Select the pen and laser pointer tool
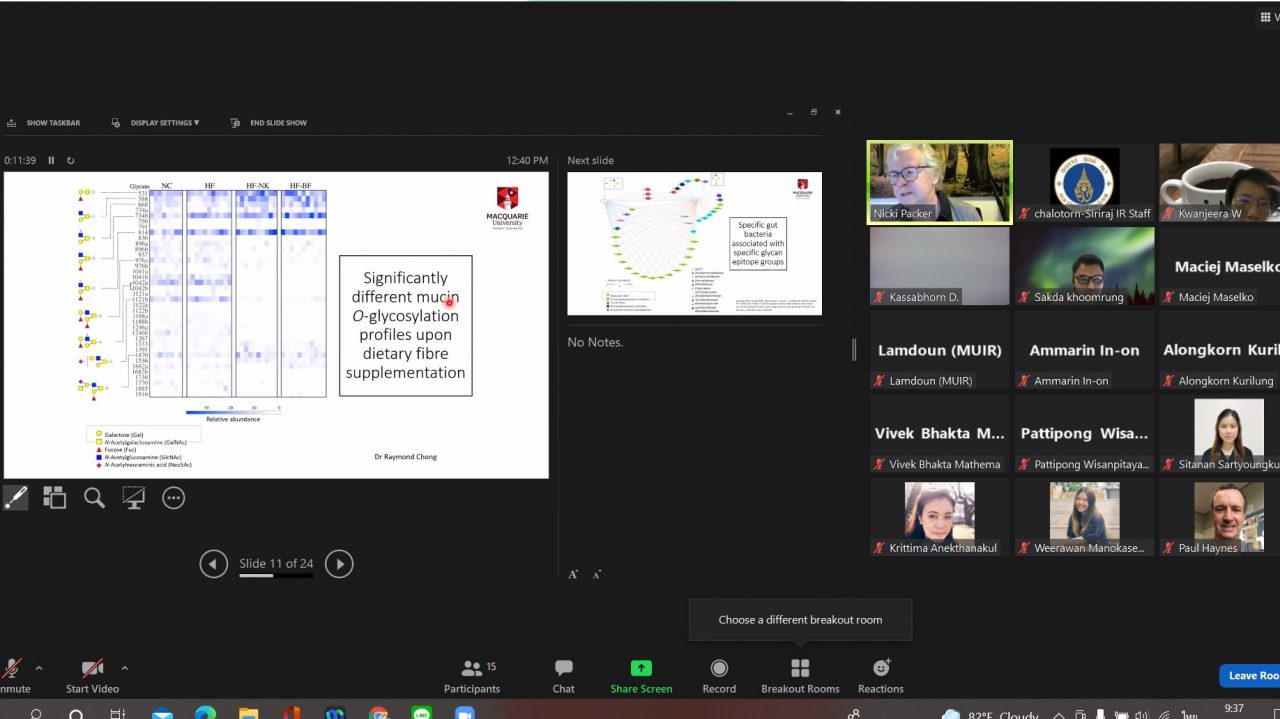Viewport: 1280px width, 719px height. tap(15, 498)
